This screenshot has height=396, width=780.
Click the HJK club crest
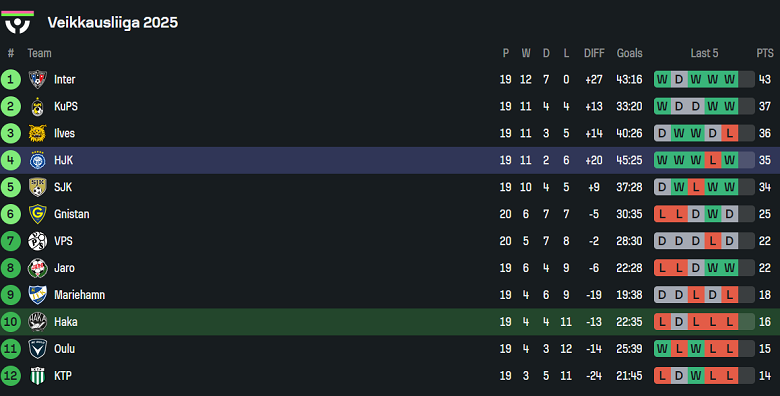click(x=37, y=160)
